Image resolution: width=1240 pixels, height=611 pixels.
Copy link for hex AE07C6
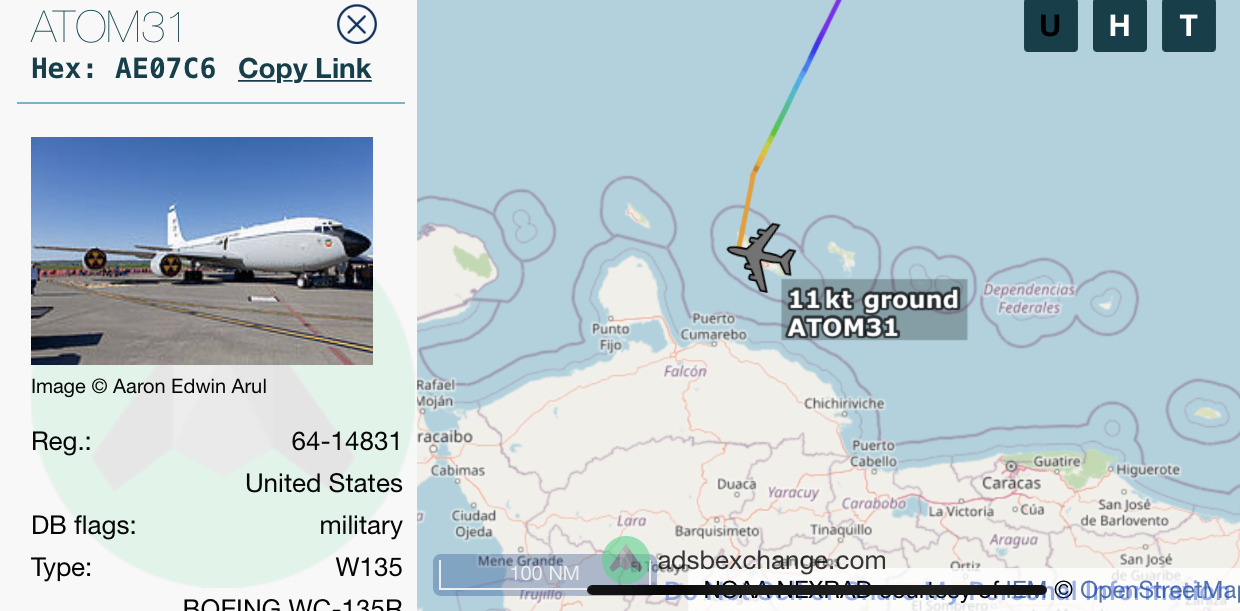point(305,69)
